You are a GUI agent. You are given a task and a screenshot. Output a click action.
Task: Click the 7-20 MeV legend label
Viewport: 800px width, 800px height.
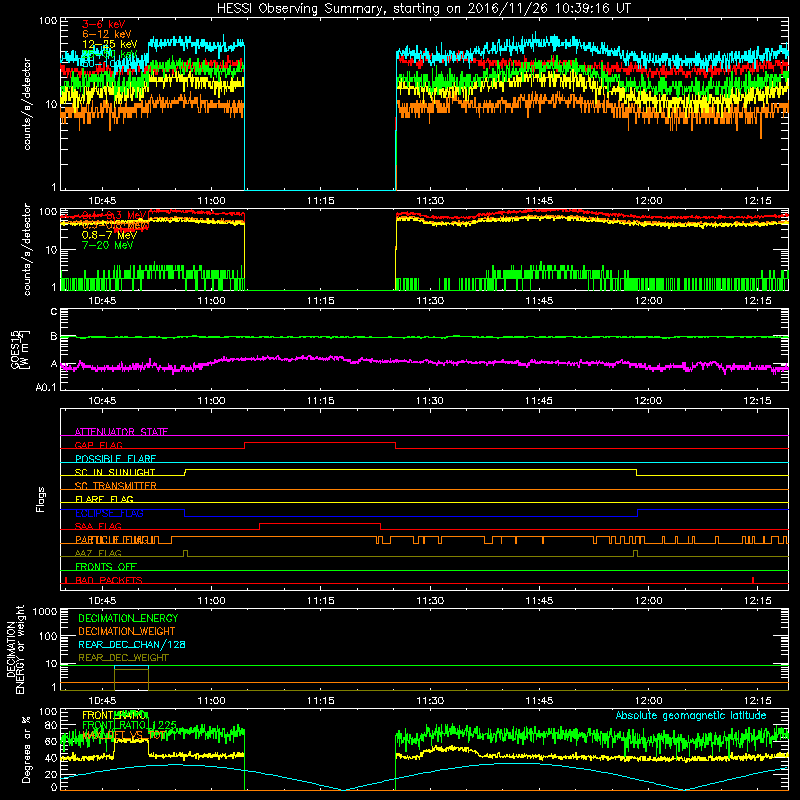[107, 245]
